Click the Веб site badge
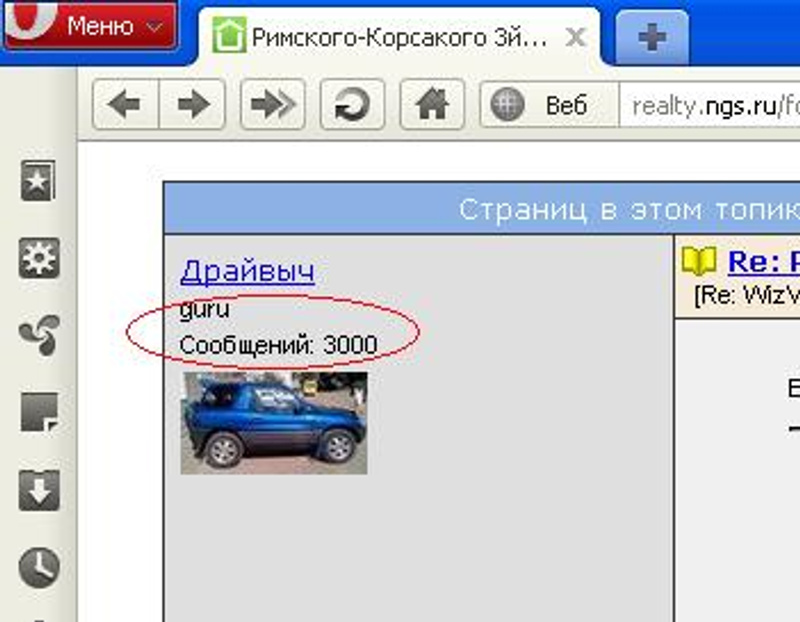This screenshot has width=800, height=622. 549,105
